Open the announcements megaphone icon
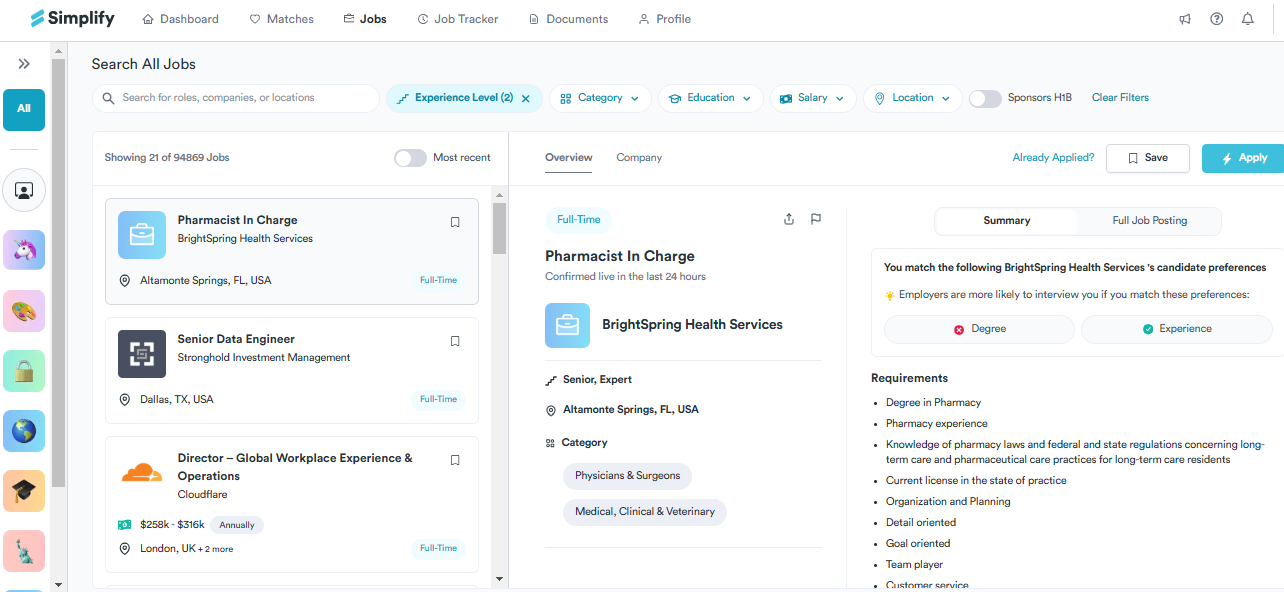Image resolution: width=1284 pixels, height=592 pixels. (x=1185, y=19)
